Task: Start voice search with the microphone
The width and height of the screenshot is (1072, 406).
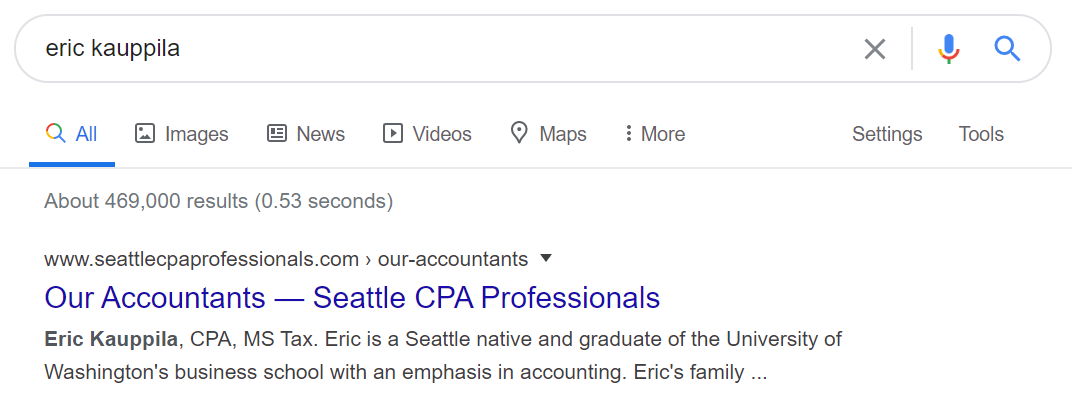Action: (949, 49)
